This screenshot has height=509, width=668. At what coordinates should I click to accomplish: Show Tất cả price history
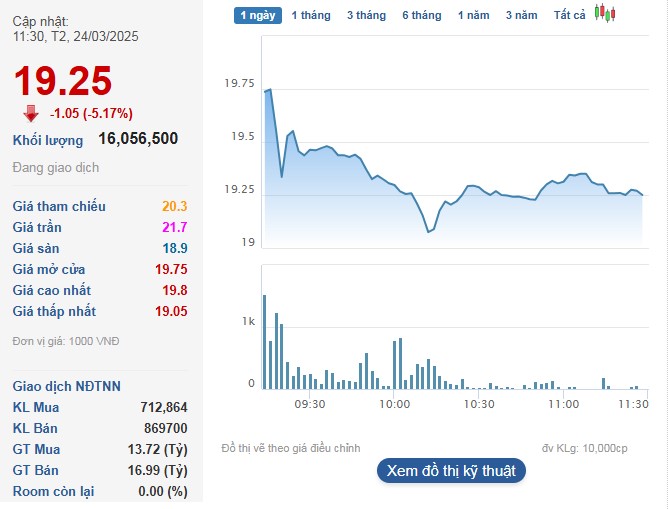pyautogui.click(x=569, y=15)
